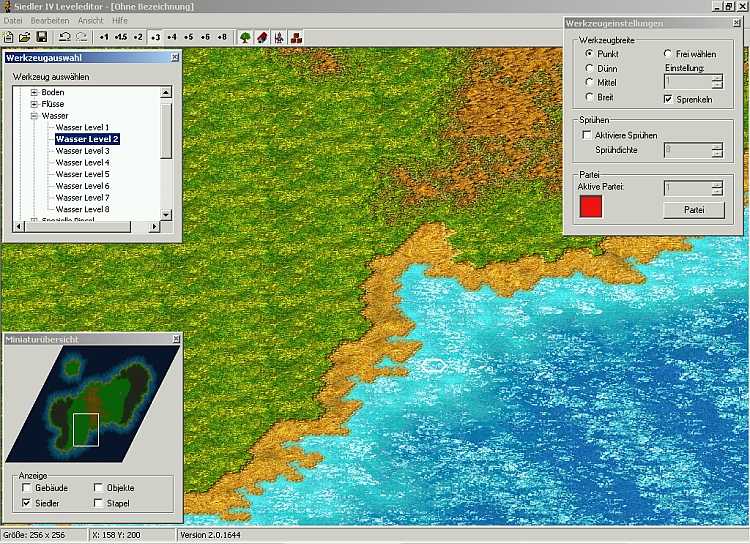
Task: Select the +2 toolbar button
Action: pos(138,37)
